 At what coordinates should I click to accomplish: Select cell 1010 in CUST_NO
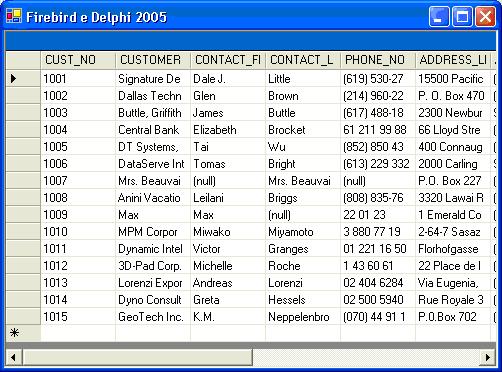point(78,232)
